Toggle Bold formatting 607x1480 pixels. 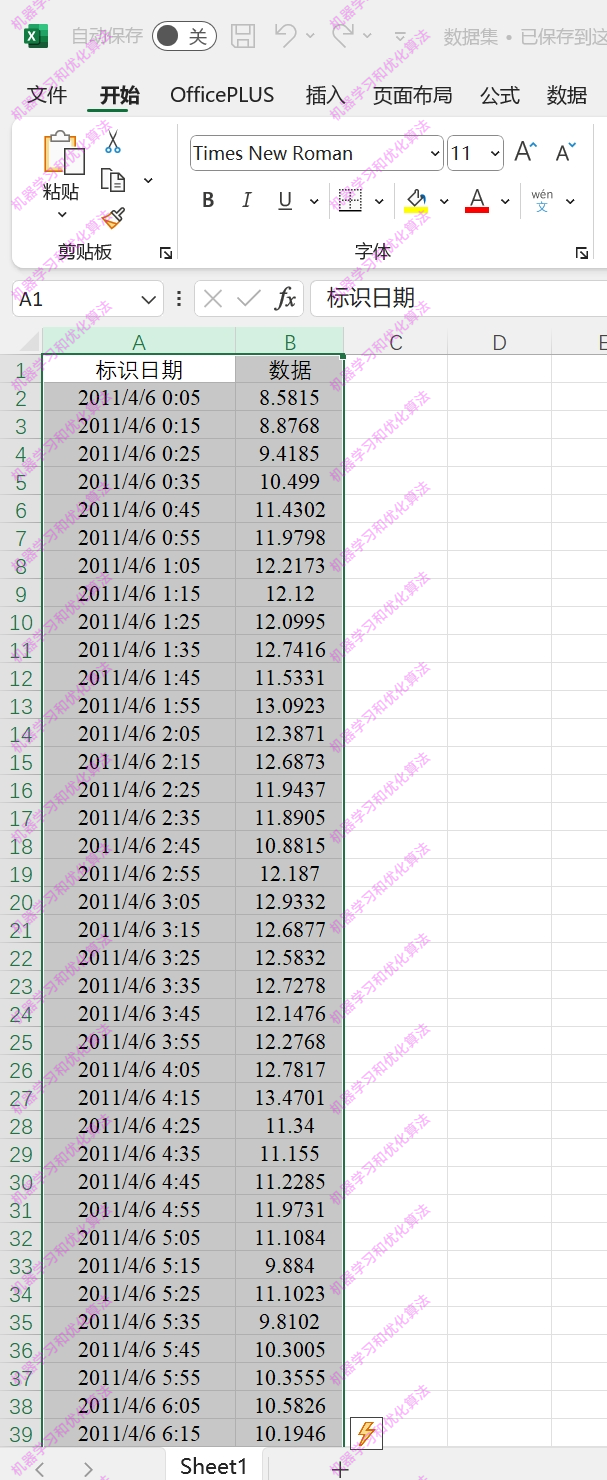tap(208, 200)
